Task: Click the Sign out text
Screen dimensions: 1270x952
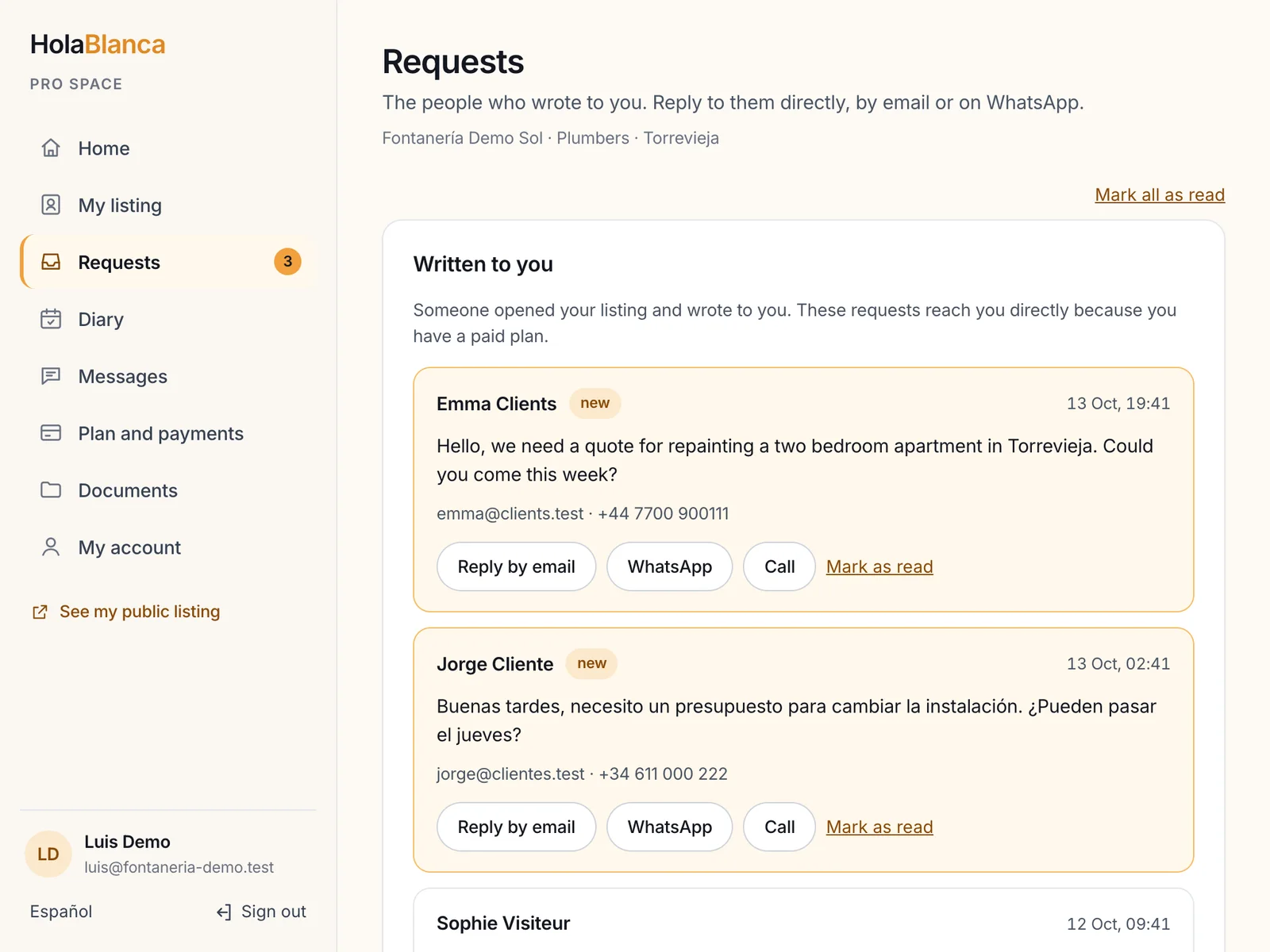Action: 274,912
